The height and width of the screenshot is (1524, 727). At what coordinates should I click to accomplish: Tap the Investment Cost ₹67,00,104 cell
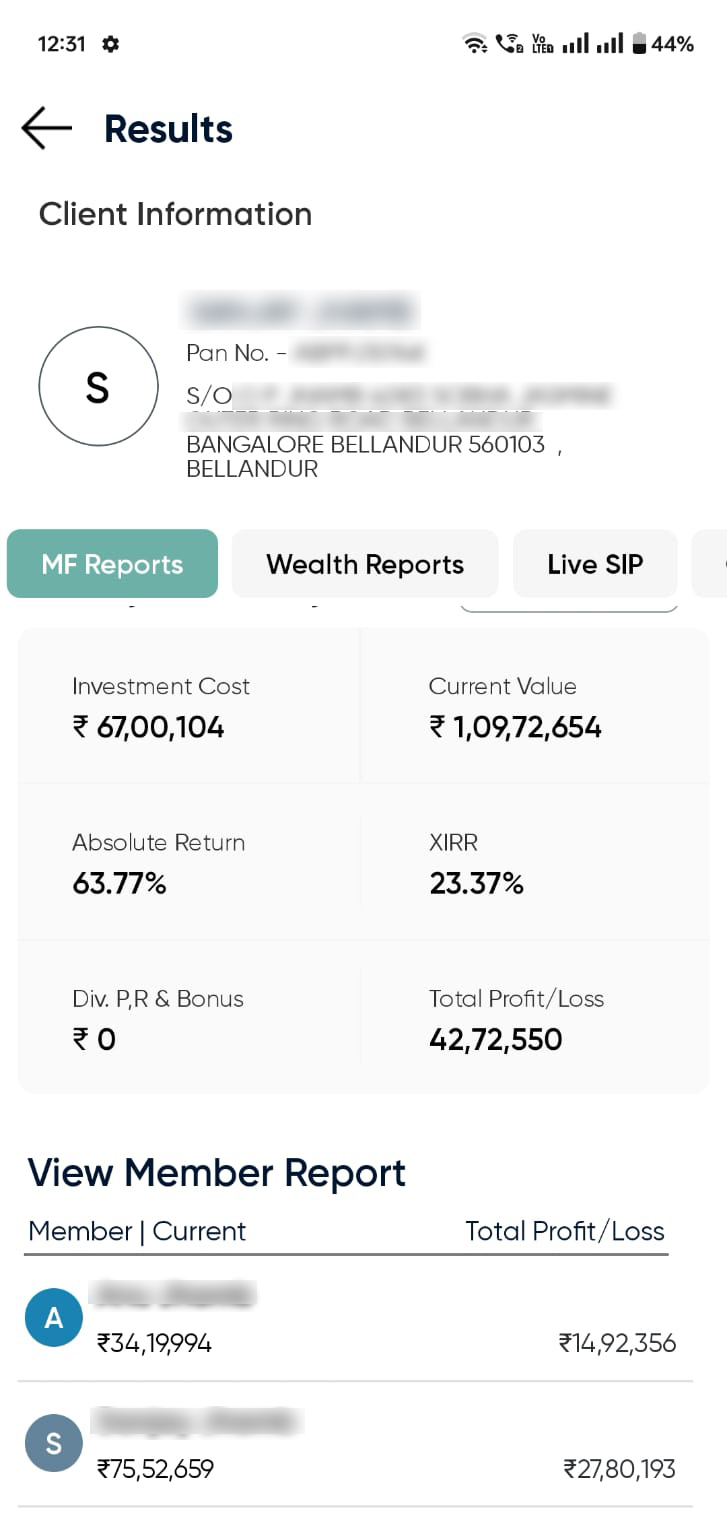coord(189,707)
